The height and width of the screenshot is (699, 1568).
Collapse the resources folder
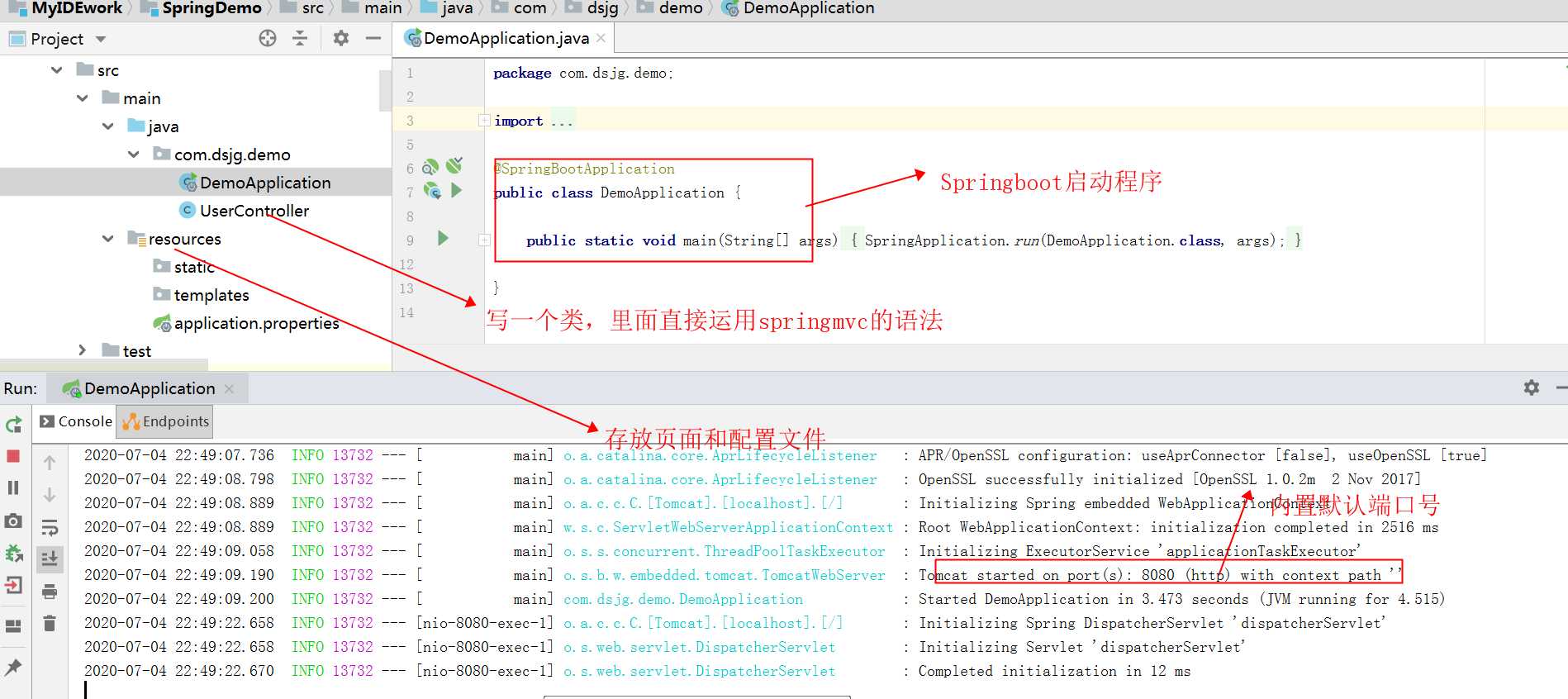pos(107,239)
